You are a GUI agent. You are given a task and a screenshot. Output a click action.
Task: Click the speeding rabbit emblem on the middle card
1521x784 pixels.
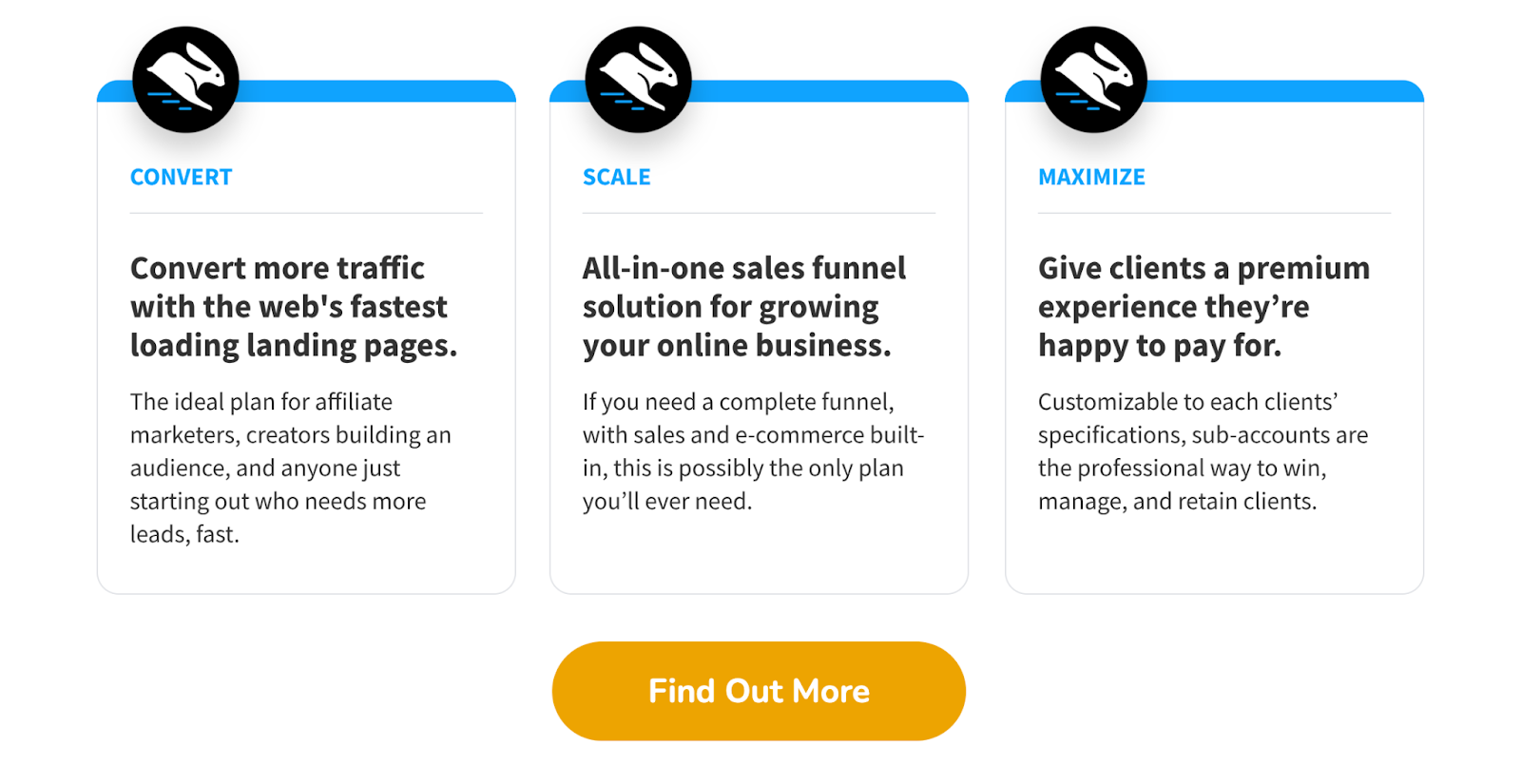pyautogui.click(x=638, y=78)
